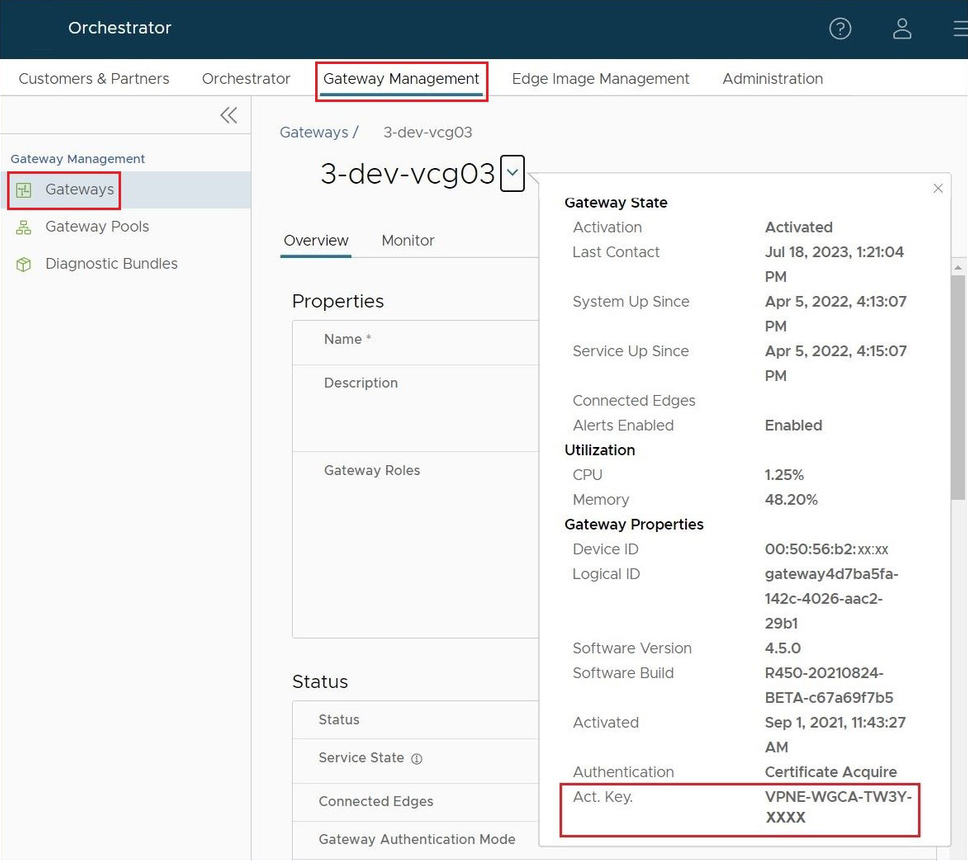
Task: Select the Overview tab
Action: (x=316, y=241)
